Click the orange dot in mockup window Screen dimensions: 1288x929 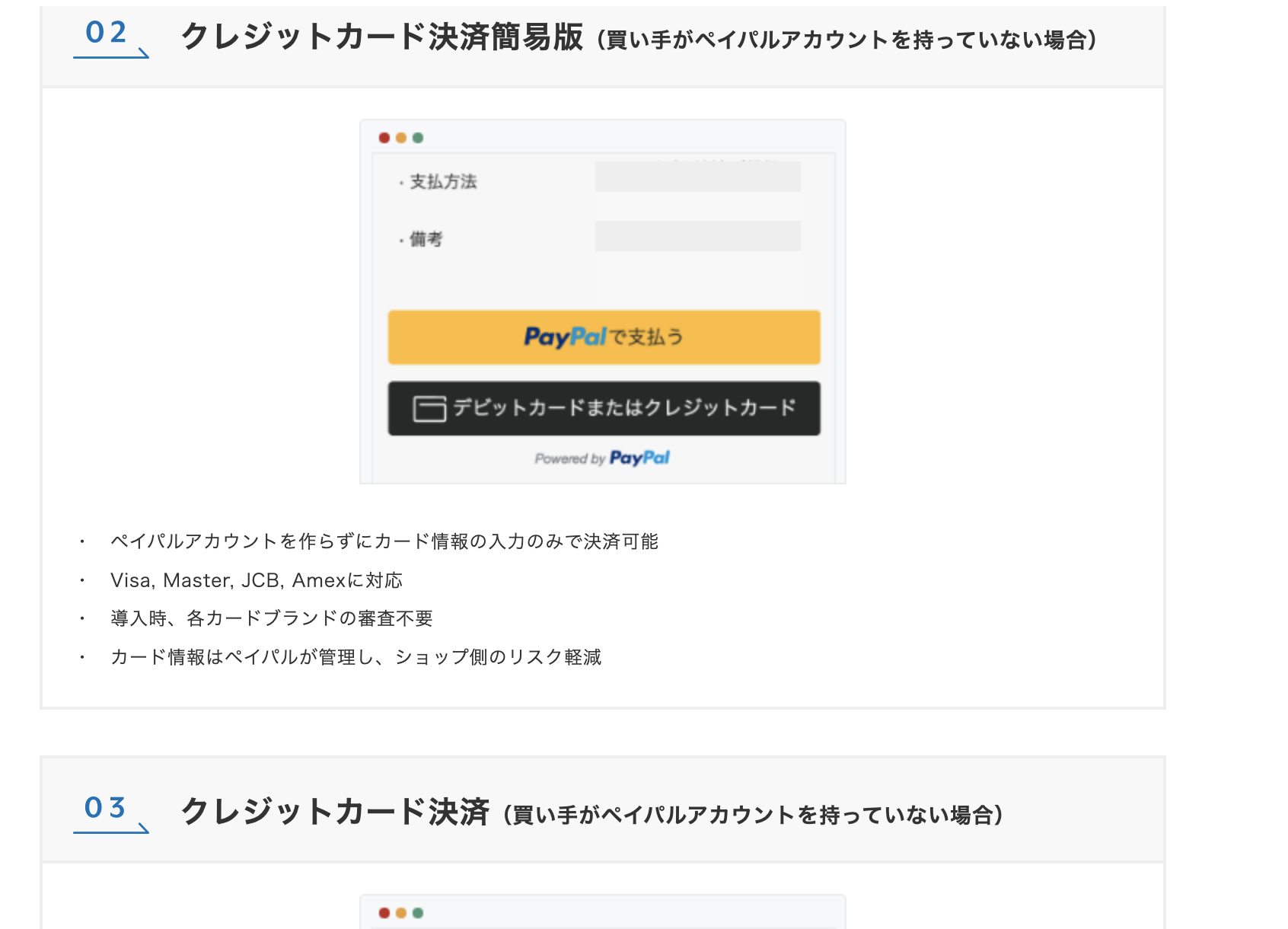pyautogui.click(x=401, y=138)
